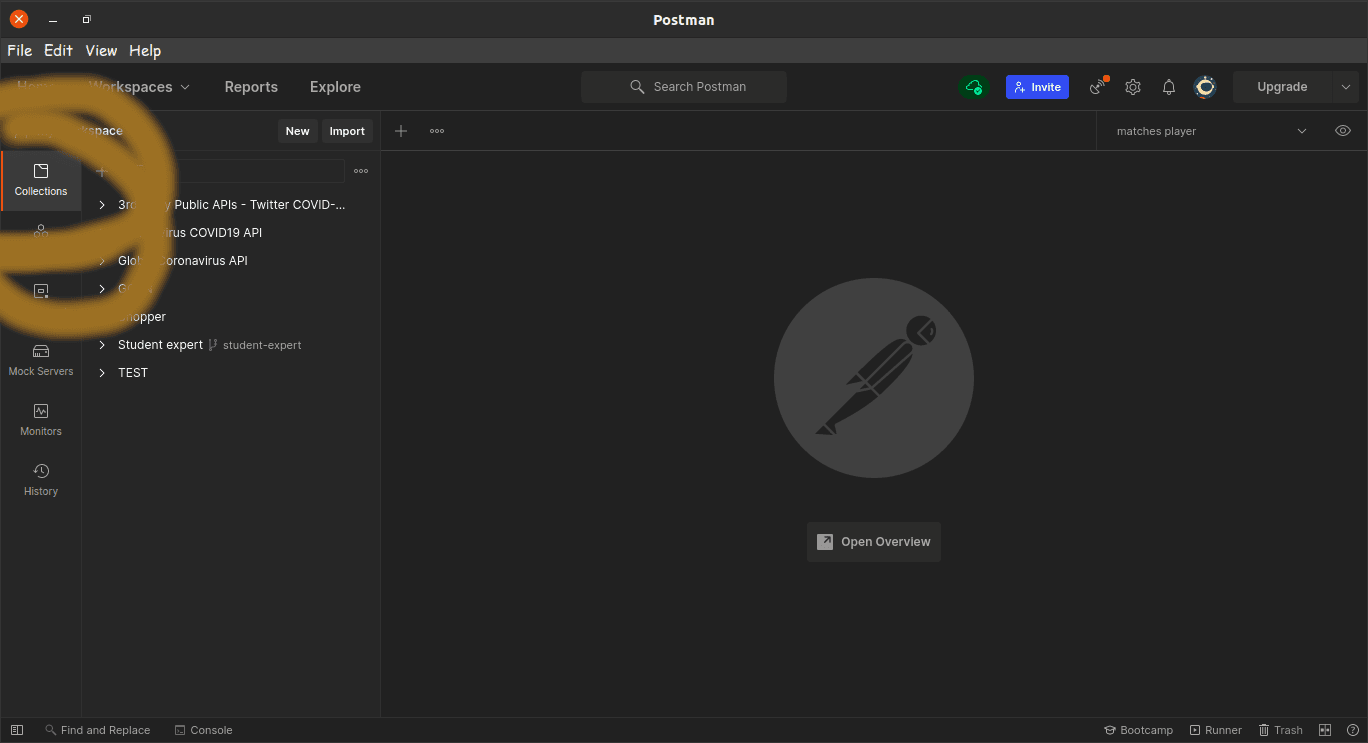
Task: Open the History sidebar panel
Action: (x=41, y=481)
